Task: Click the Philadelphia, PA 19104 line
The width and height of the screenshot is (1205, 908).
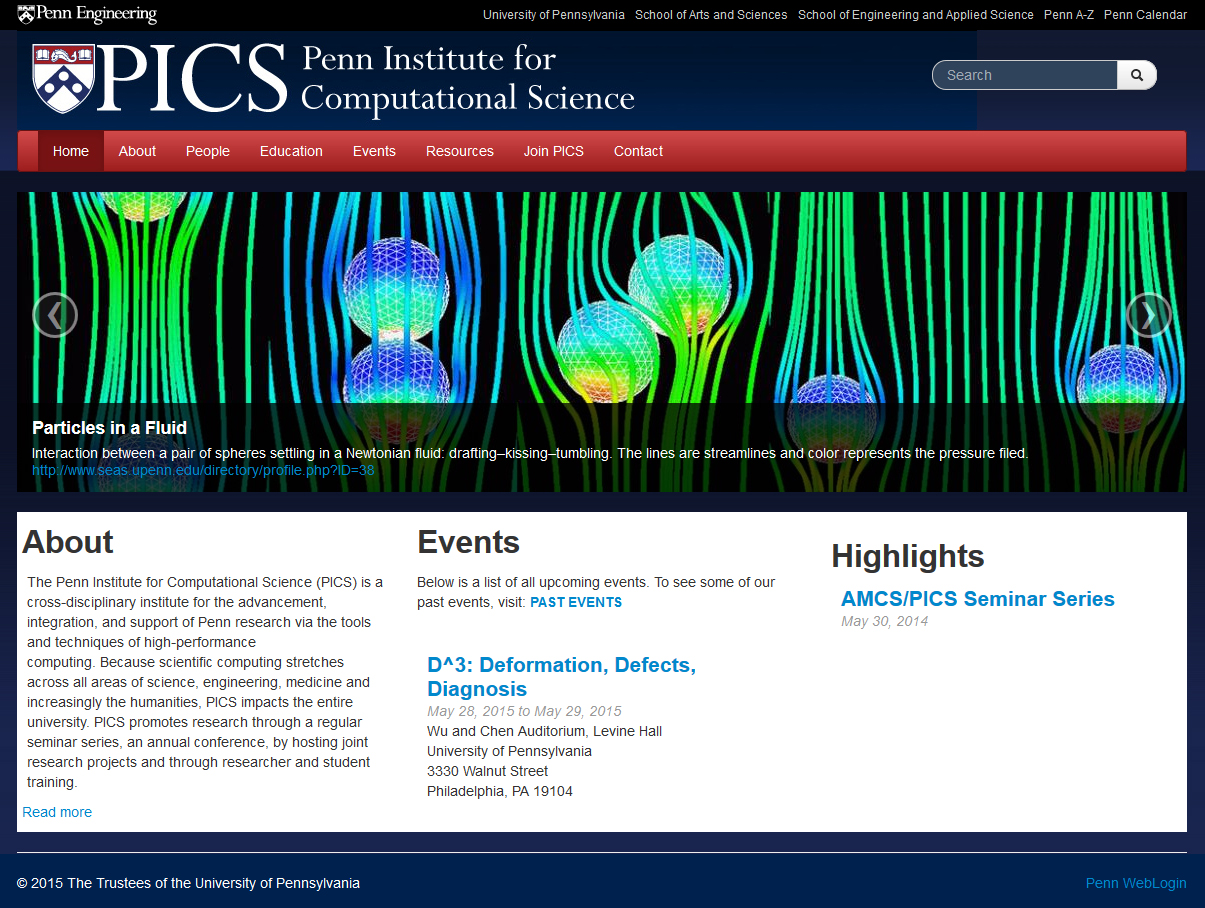Action: pos(500,791)
